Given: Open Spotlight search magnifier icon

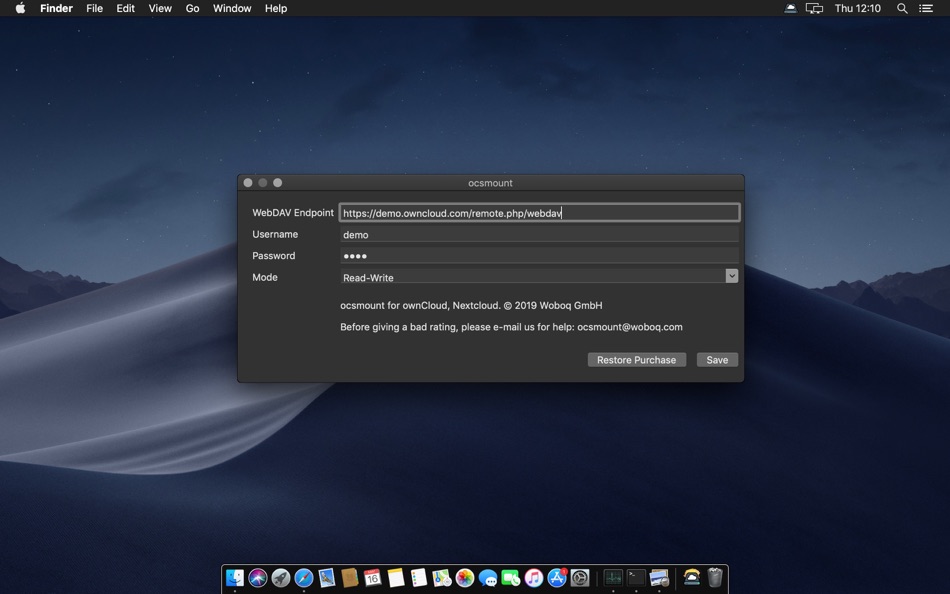Looking at the screenshot, I should pos(902,8).
